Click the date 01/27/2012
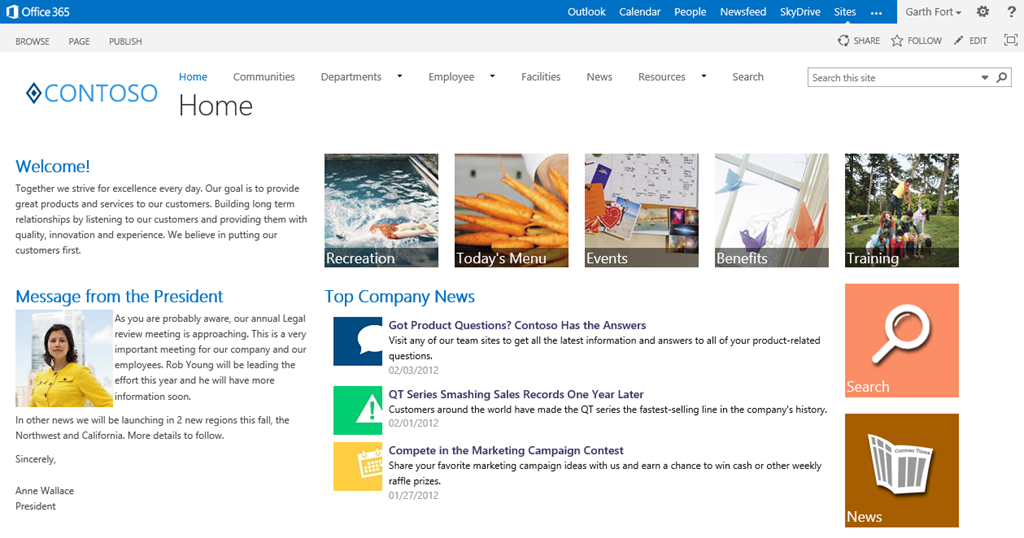Screen dimensions: 1024x538 pos(413,496)
